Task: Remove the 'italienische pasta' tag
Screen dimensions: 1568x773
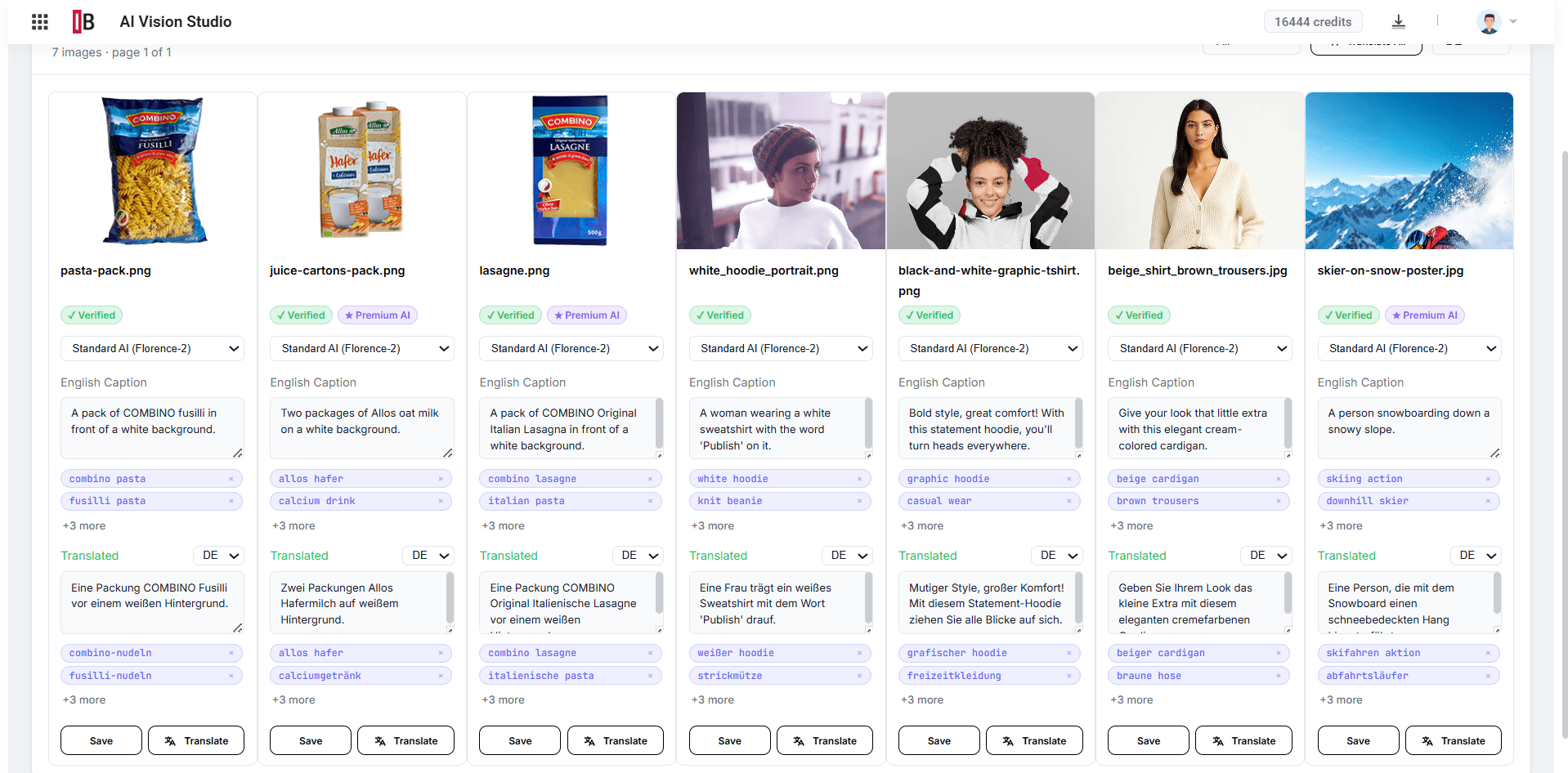Action: pos(650,676)
